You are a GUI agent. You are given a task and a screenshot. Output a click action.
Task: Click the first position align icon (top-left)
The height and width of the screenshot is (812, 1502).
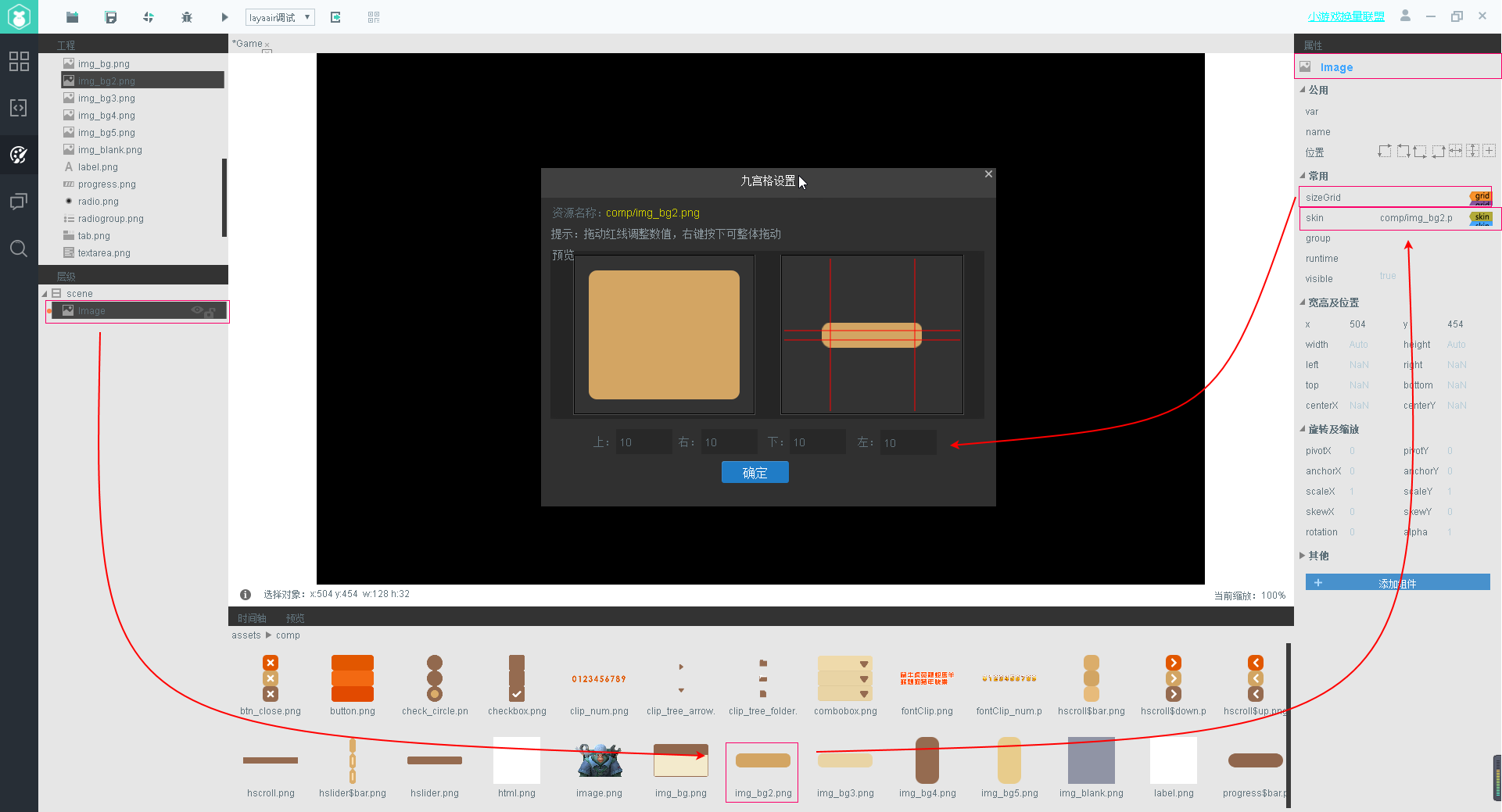click(1384, 151)
